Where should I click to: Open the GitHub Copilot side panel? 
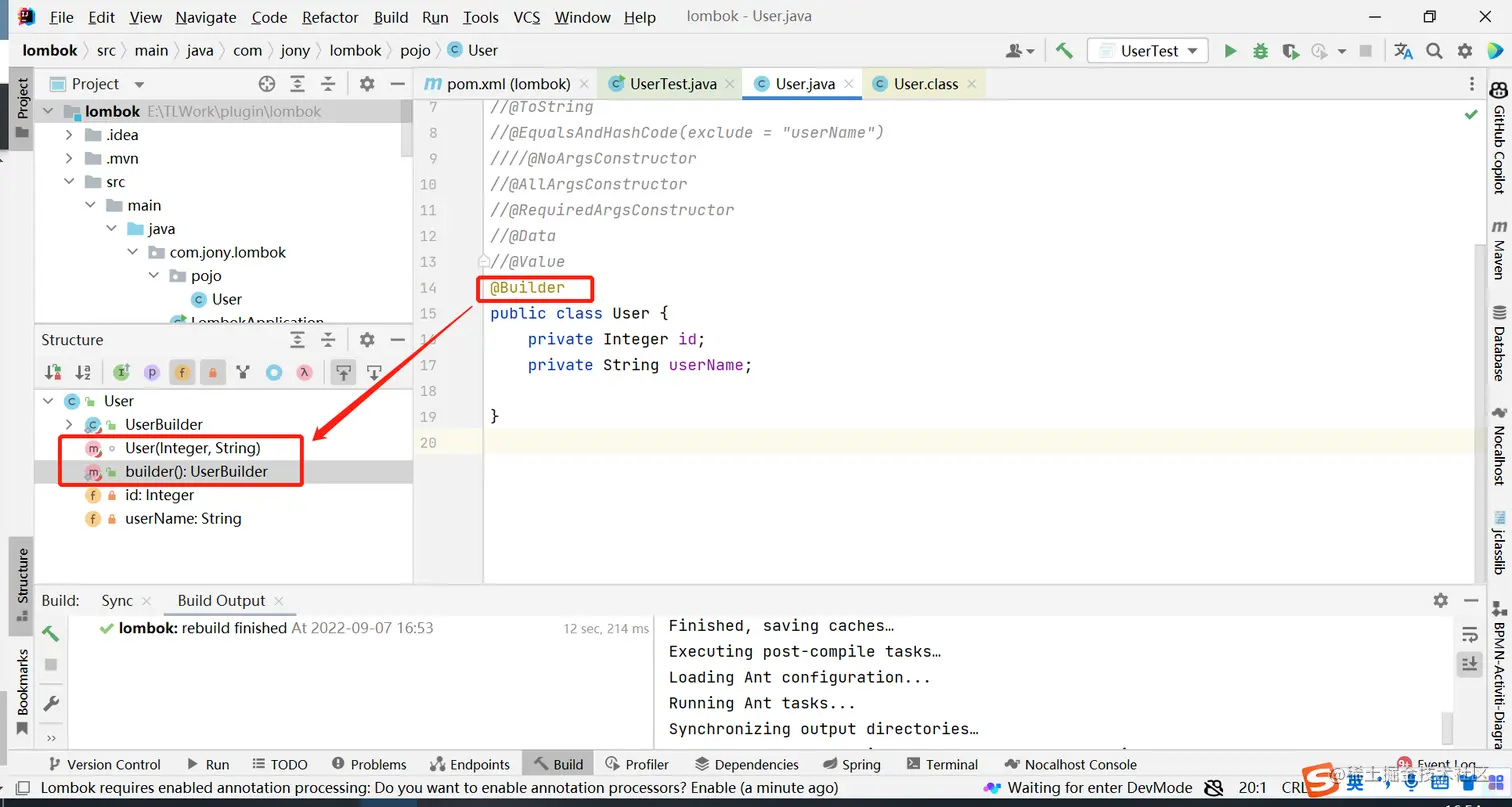coord(1499,136)
